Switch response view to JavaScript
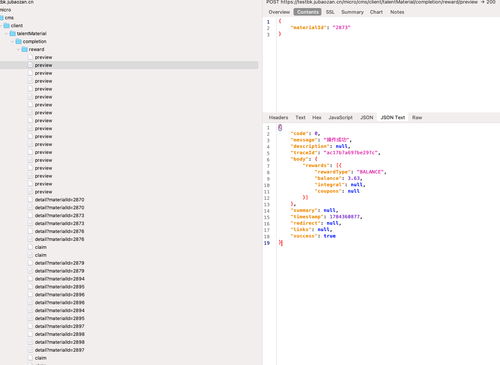The height and width of the screenshot is (365, 500). tap(340, 117)
